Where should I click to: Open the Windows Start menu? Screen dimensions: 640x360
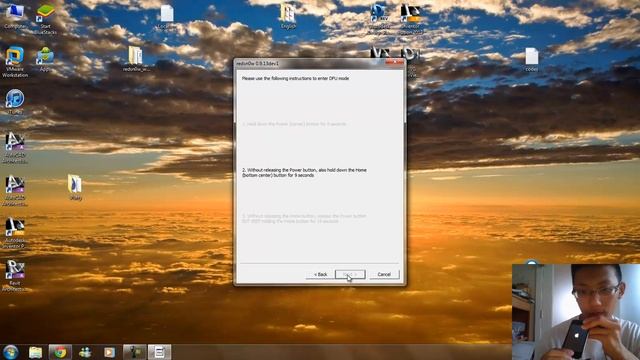point(11,352)
